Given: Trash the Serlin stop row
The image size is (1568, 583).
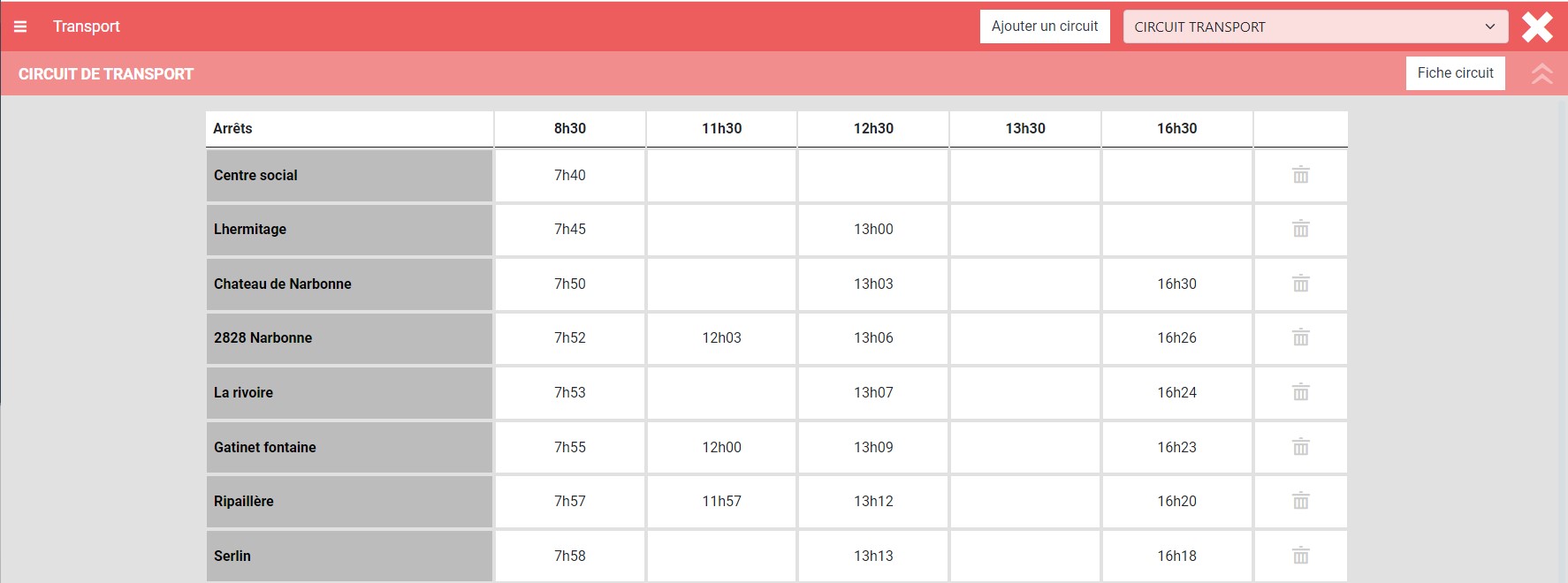Looking at the screenshot, I should [1300, 556].
